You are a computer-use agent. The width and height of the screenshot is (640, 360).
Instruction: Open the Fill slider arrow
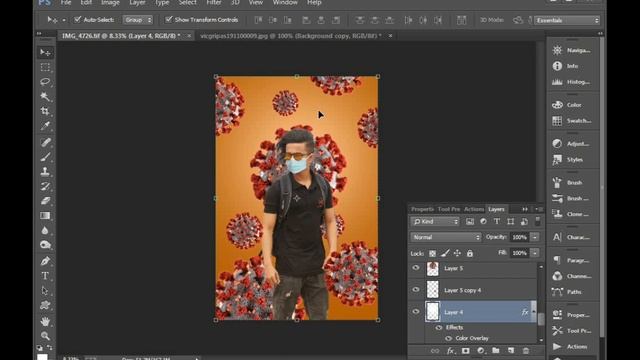[x=535, y=253]
